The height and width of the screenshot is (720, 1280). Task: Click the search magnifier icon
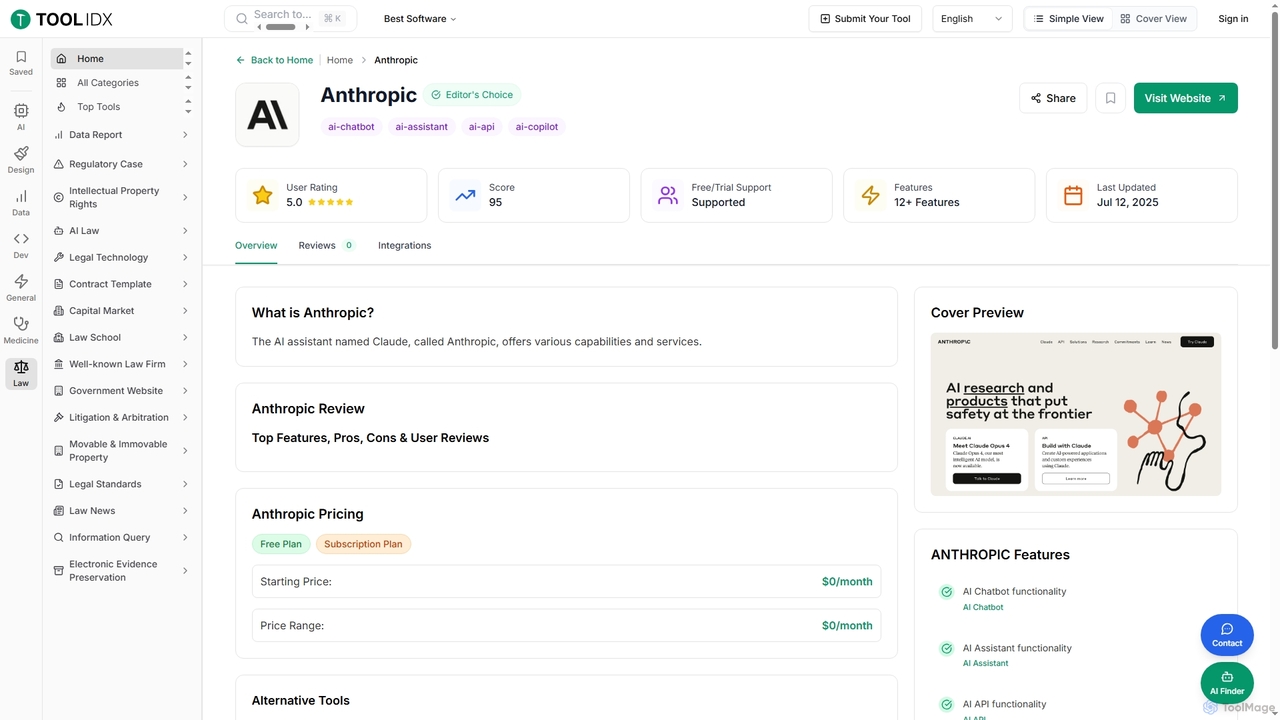[241, 19]
